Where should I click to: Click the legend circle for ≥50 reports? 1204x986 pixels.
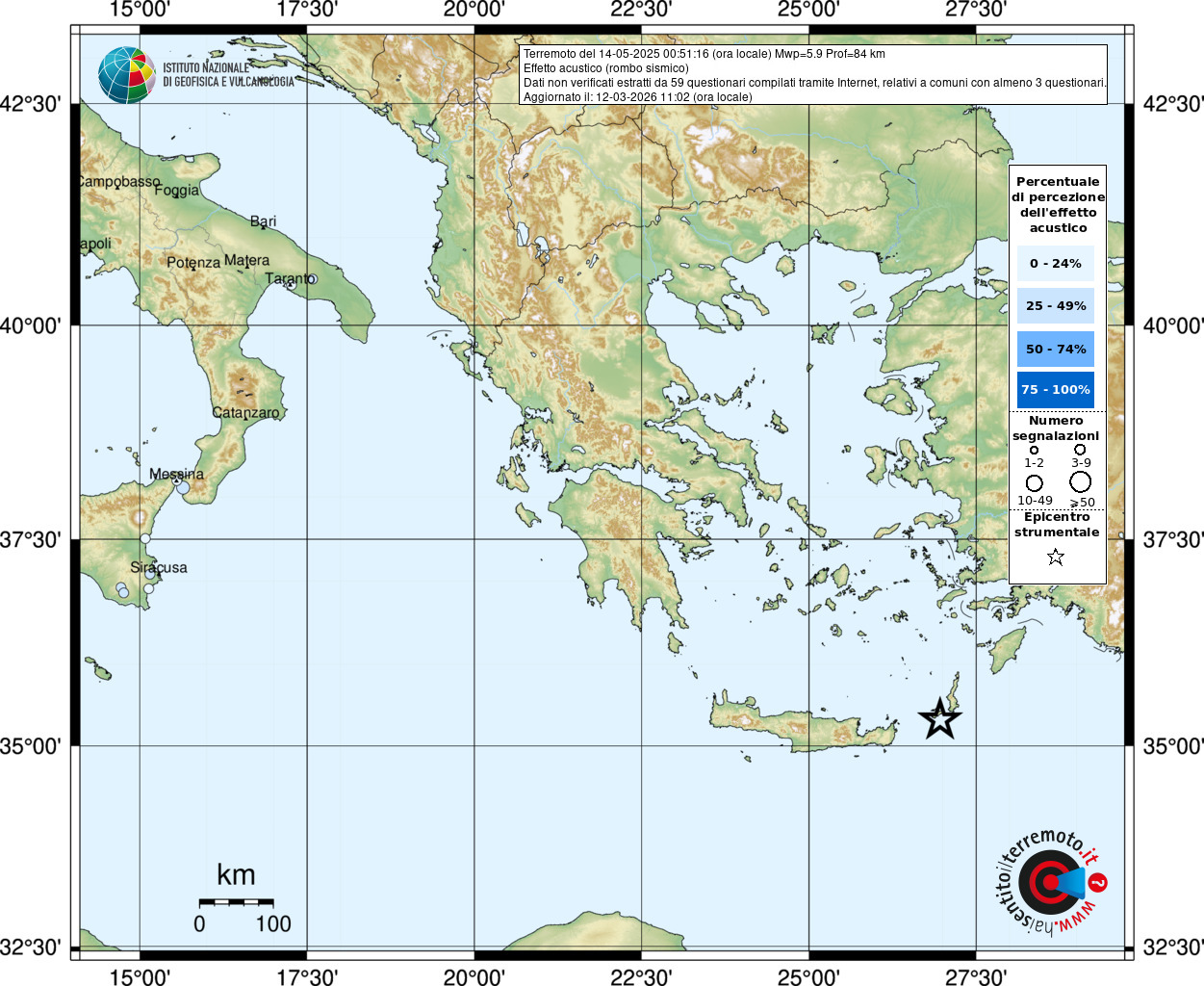point(1081,481)
